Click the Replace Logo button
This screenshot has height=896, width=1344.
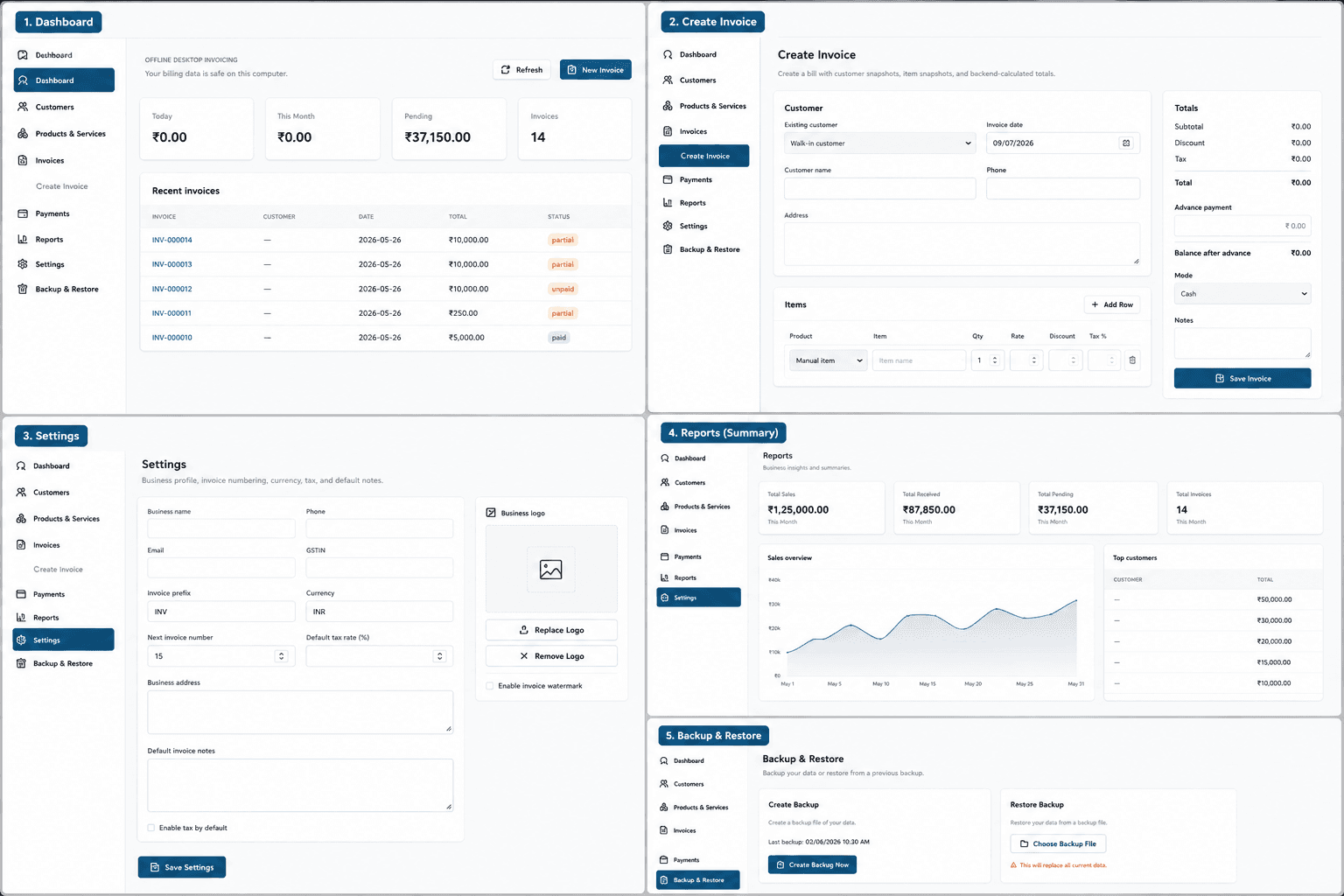(x=551, y=630)
